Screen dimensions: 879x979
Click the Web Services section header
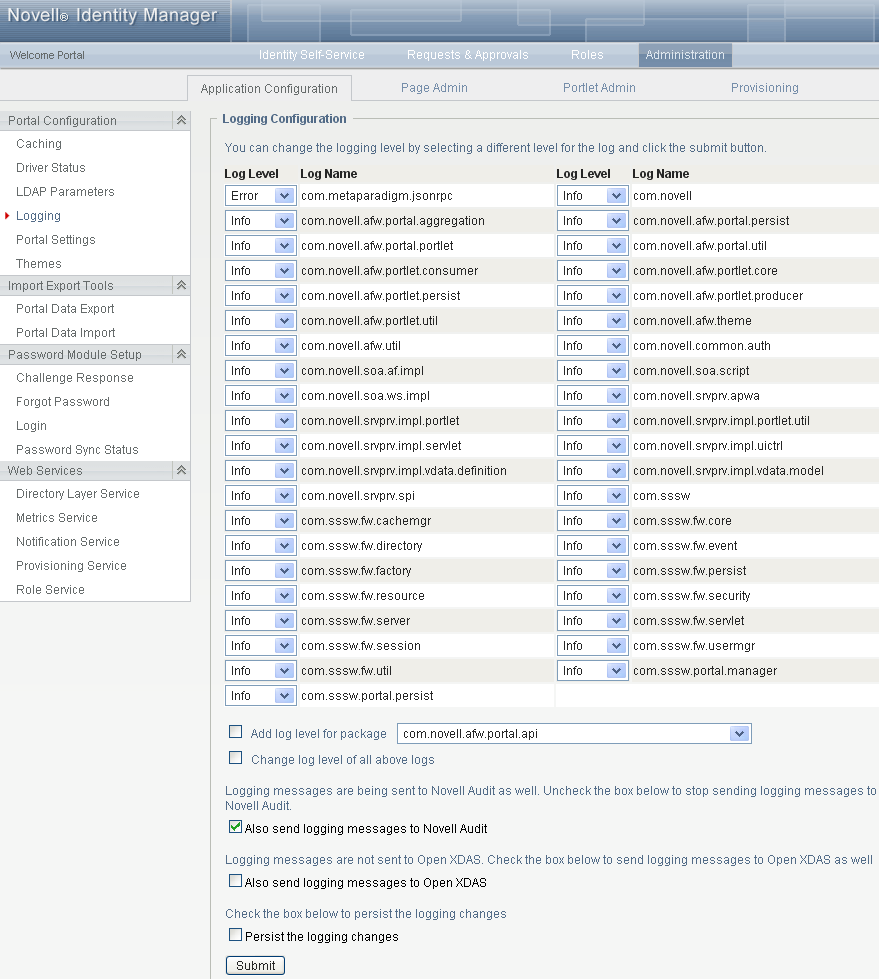click(44, 471)
